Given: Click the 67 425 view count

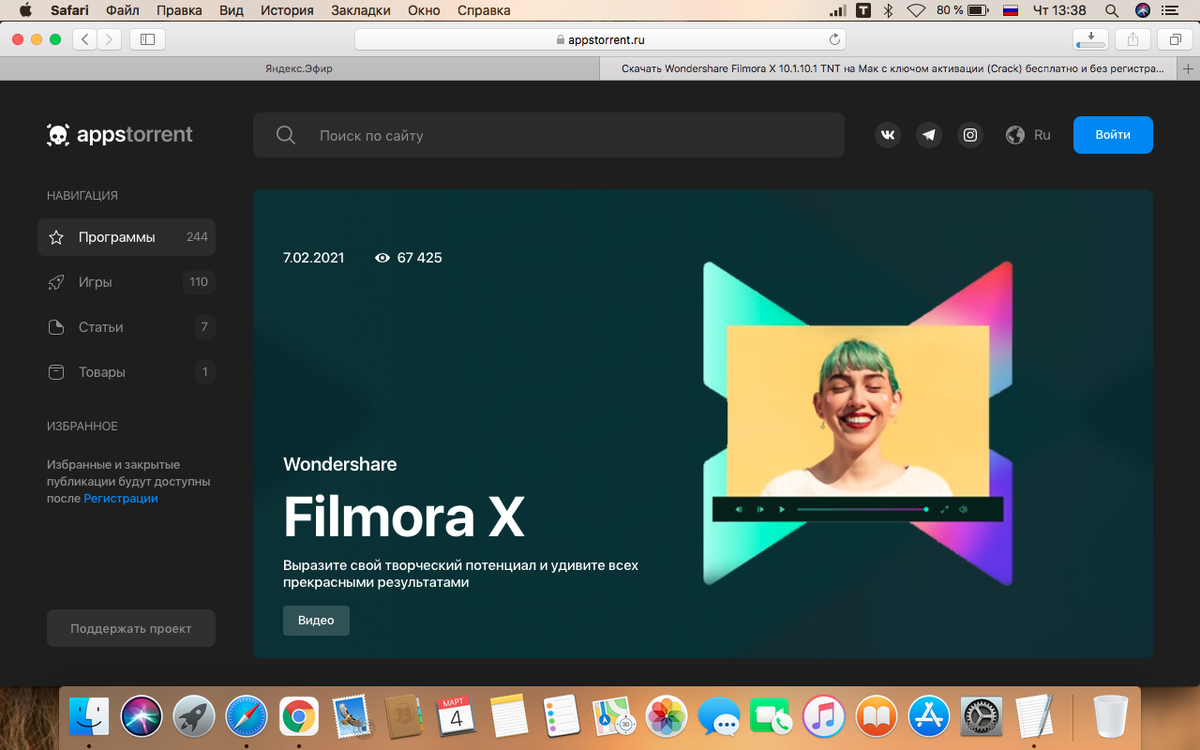Looking at the screenshot, I should [408, 258].
